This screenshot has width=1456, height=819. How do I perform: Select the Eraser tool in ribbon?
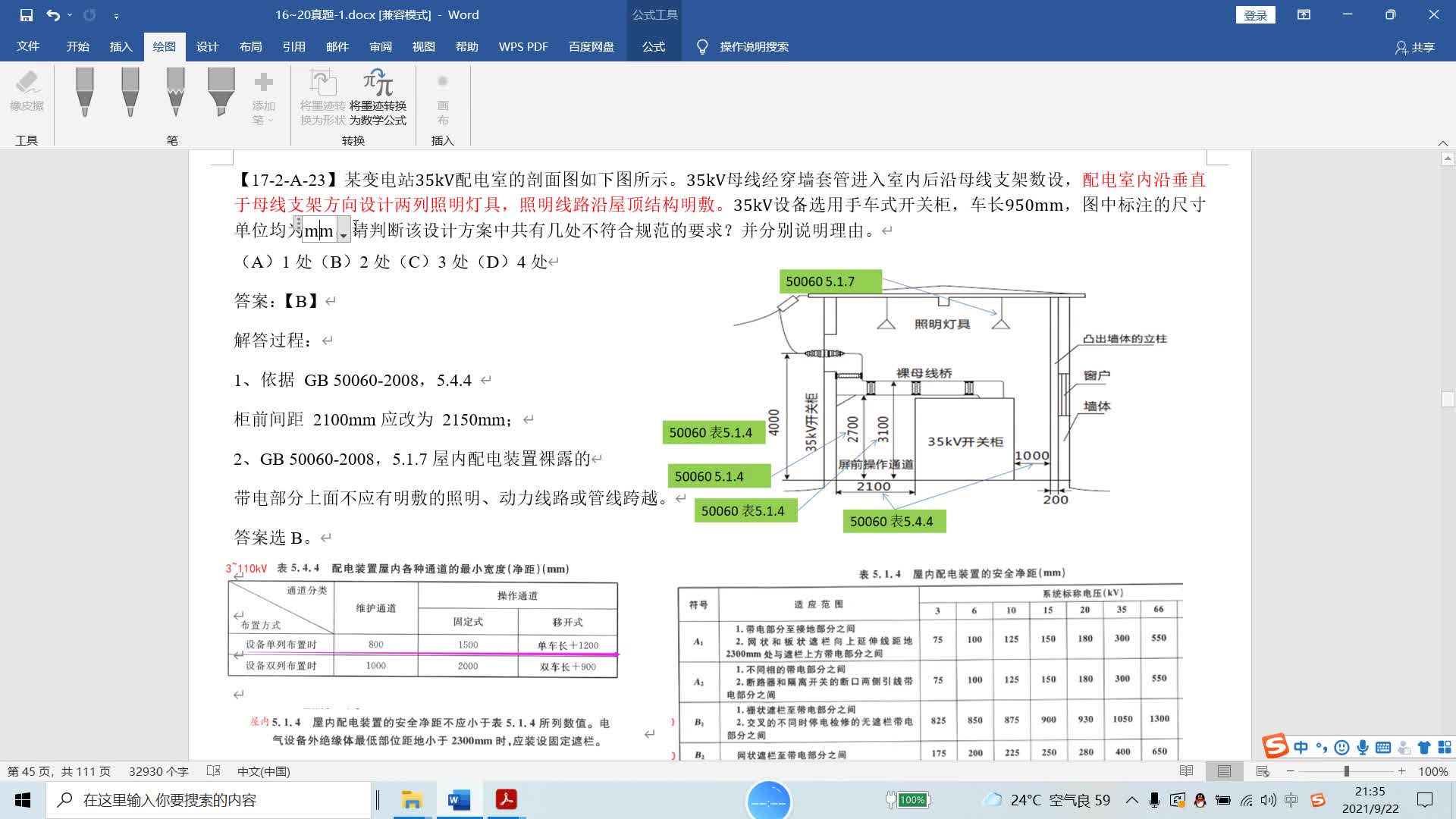(27, 91)
